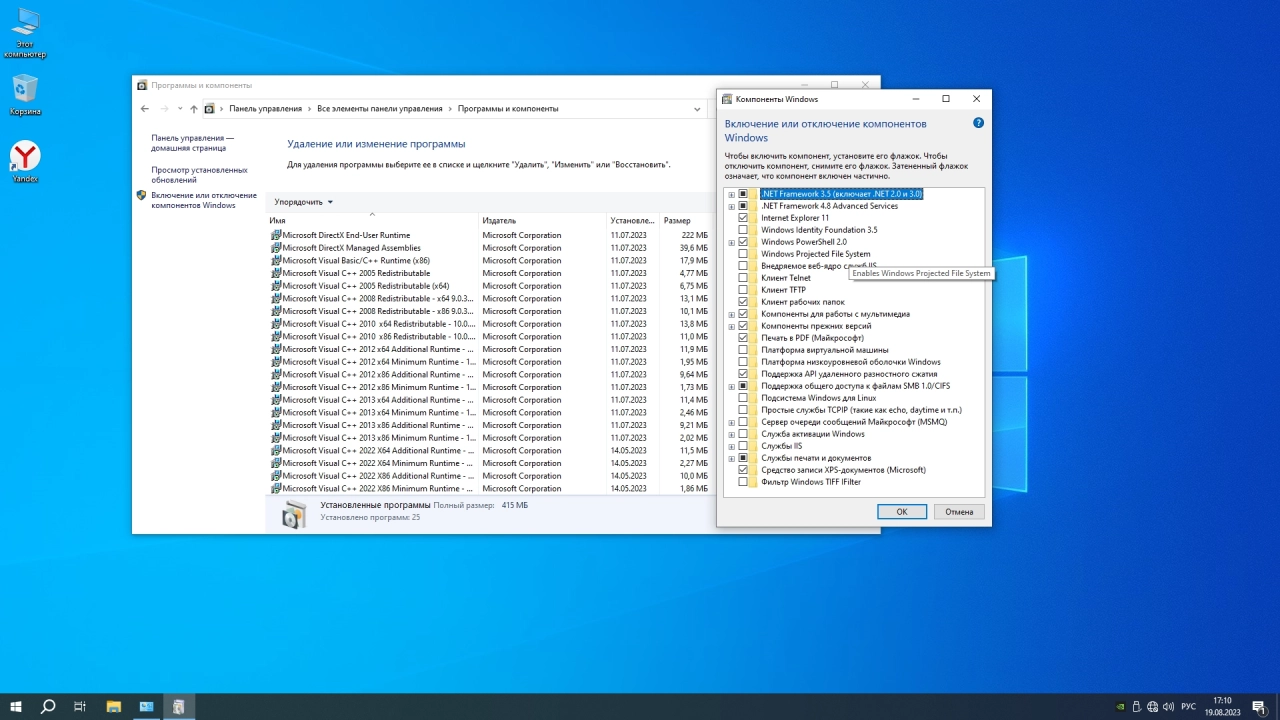Expand Службы печати и документов node

[732, 458]
